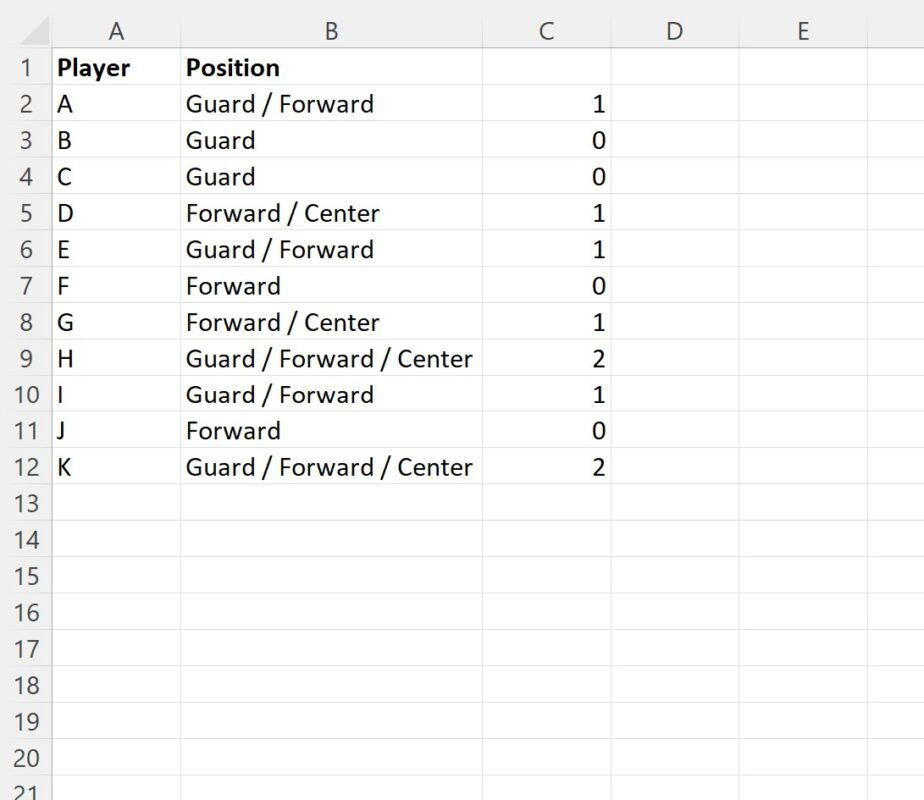Click player H's "Guard / Forward / Center" cell

click(x=331, y=359)
